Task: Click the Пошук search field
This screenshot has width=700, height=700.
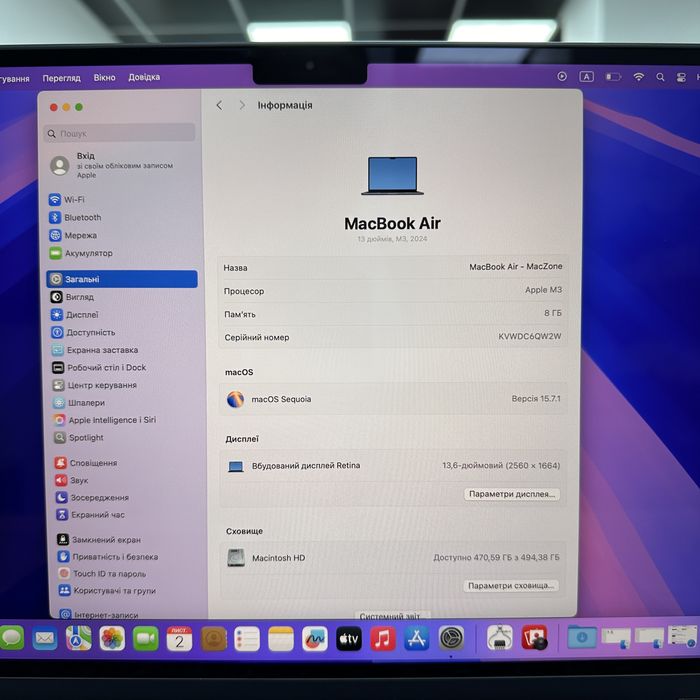Action: (120, 133)
